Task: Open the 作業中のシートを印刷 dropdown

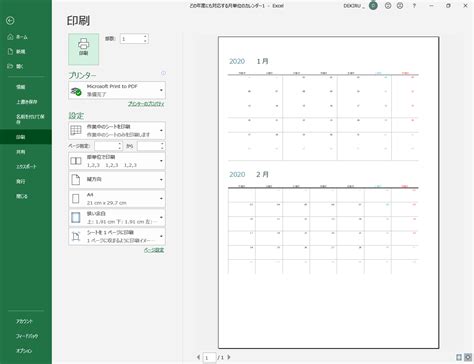Action: 117,130
